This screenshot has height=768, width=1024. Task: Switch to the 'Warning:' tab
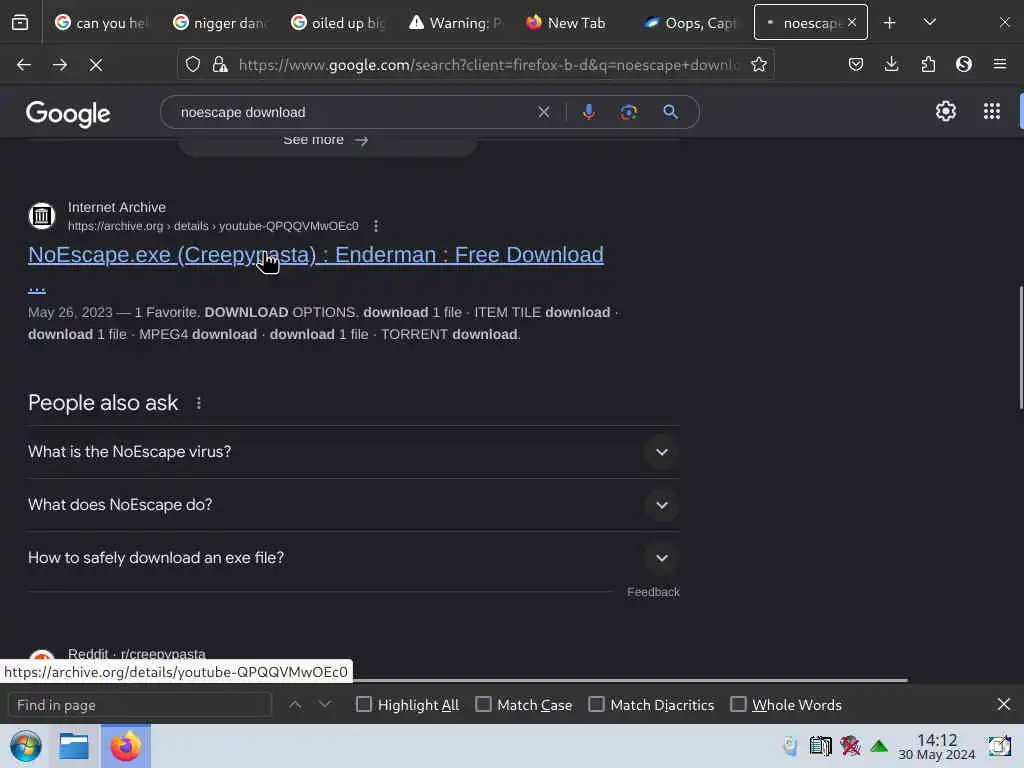[x=456, y=23]
